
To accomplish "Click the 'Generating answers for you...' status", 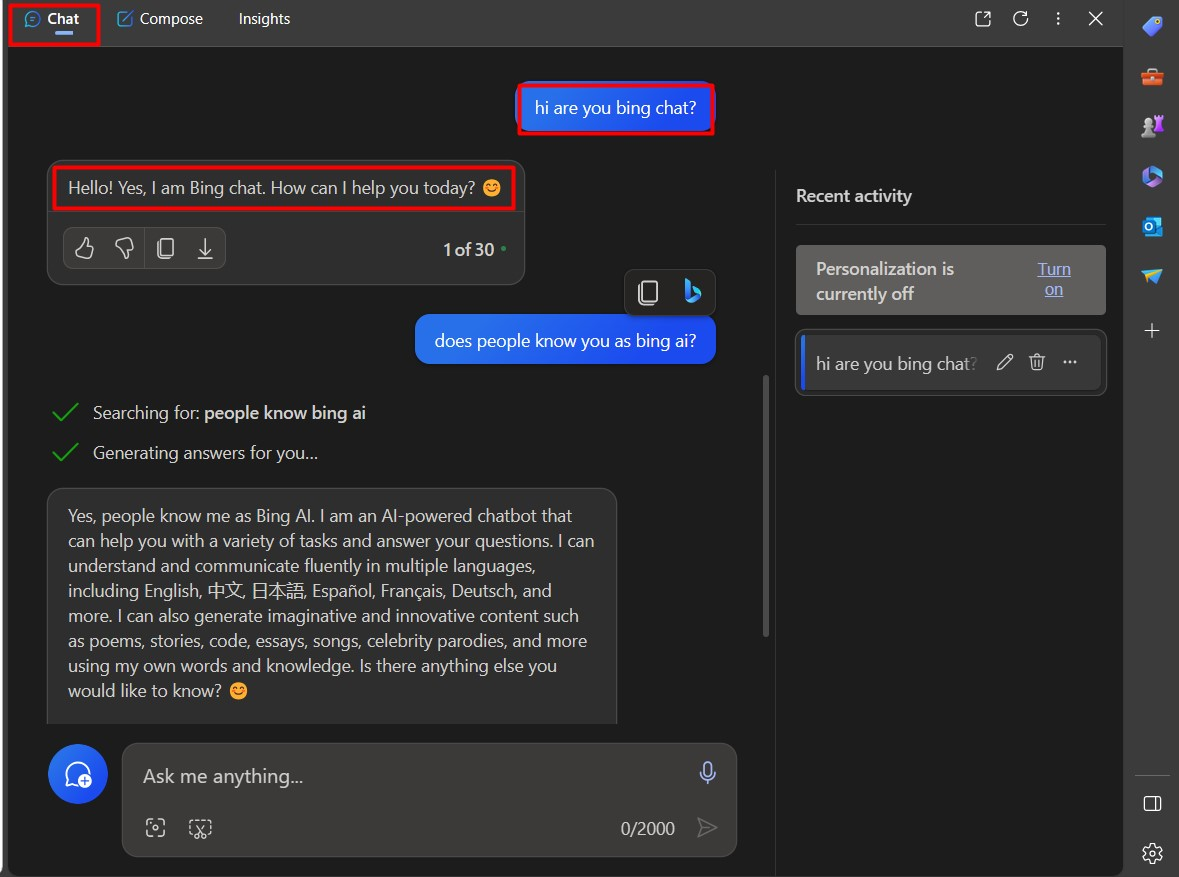I will click(x=205, y=453).
